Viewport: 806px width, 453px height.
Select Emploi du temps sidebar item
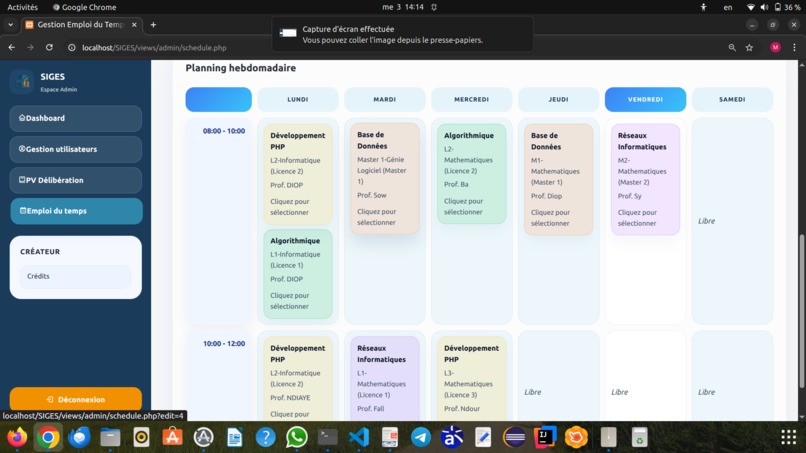coord(76,211)
